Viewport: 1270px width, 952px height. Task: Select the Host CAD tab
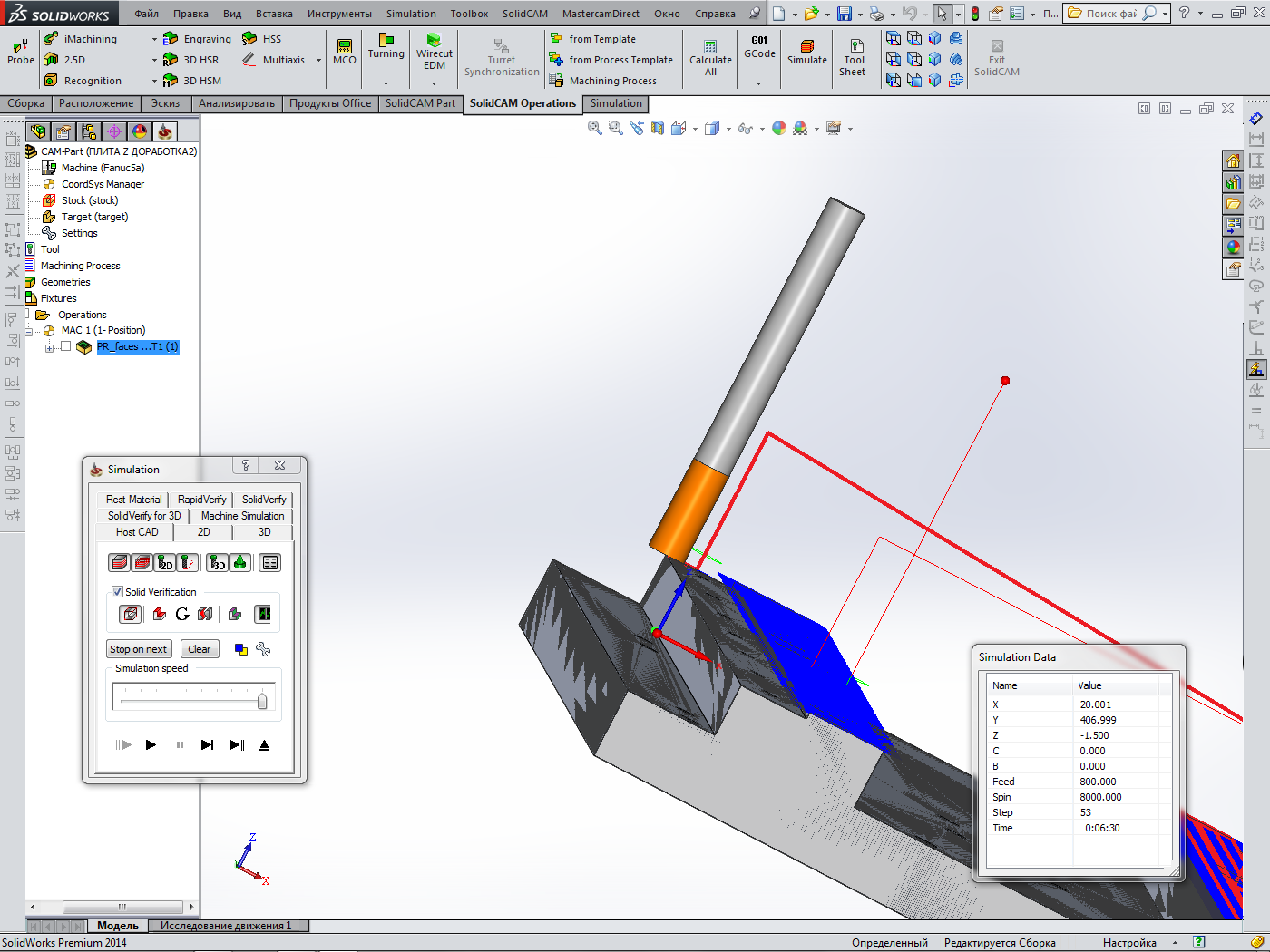coord(137,532)
